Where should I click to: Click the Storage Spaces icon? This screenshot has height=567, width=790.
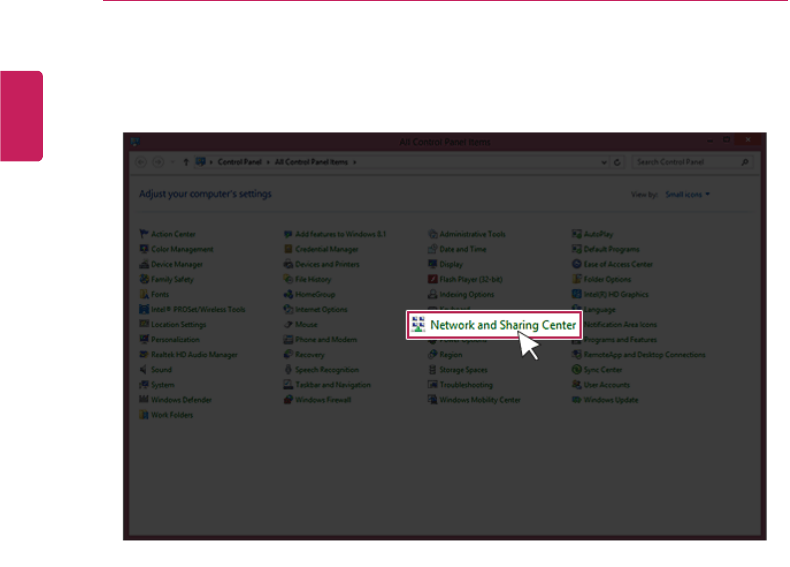[x=432, y=369]
